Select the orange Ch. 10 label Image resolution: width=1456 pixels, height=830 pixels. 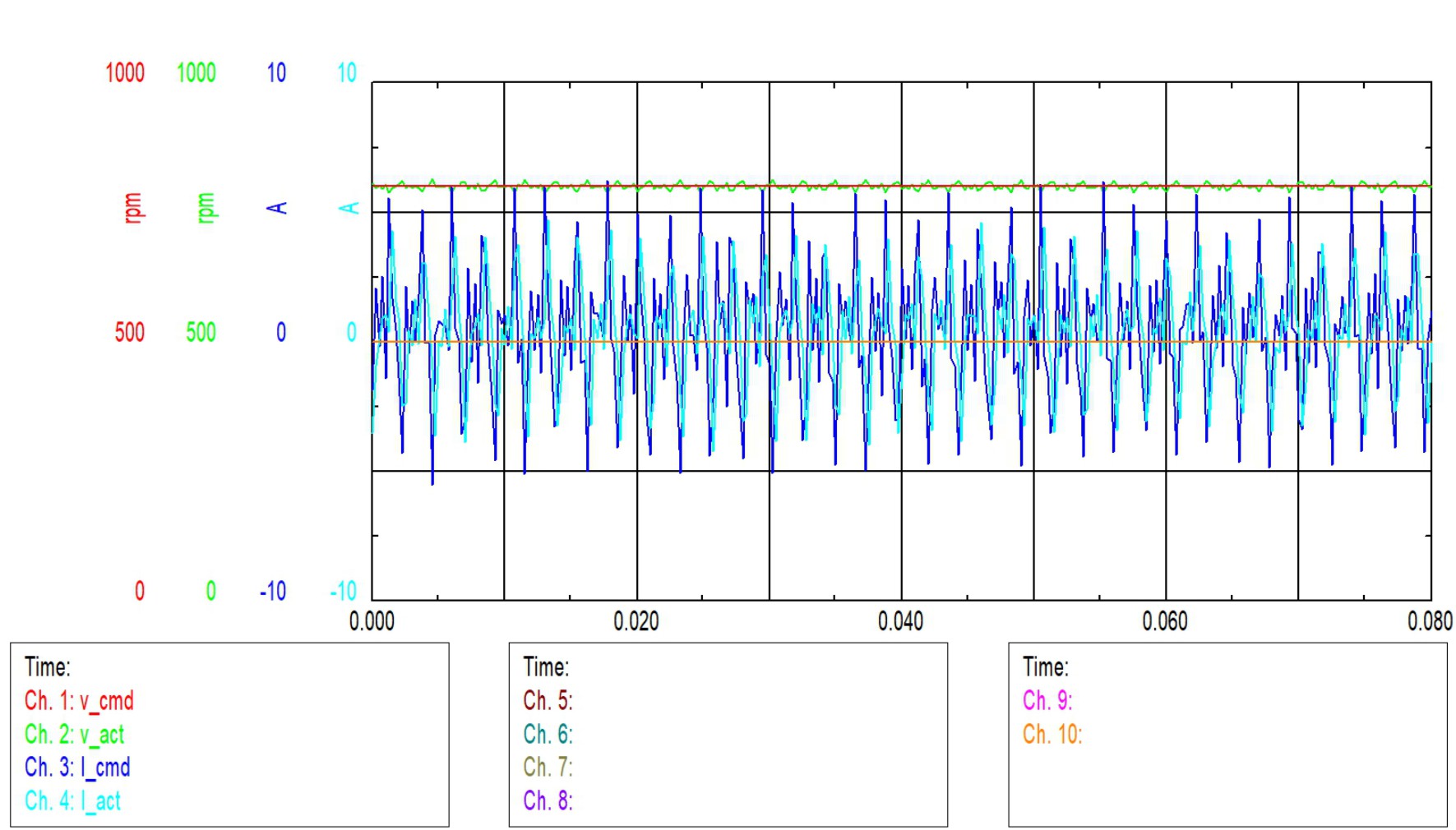[1052, 734]
